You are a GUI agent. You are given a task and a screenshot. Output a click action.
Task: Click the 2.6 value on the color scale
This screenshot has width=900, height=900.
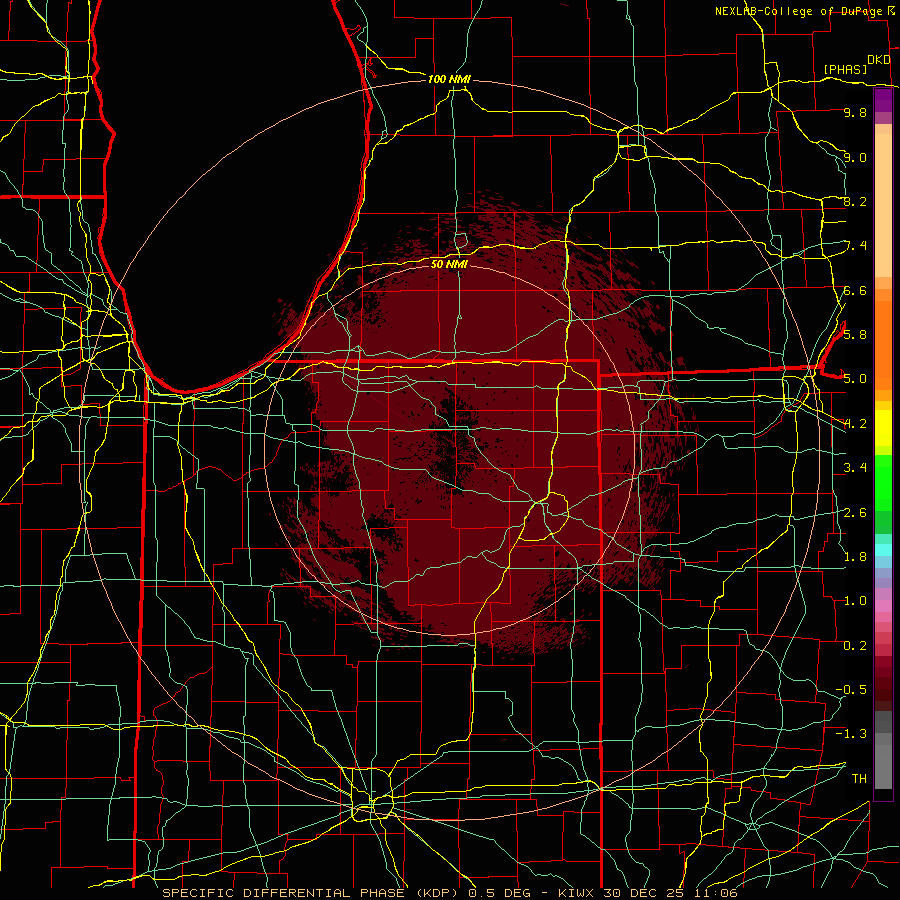point(855,512)
